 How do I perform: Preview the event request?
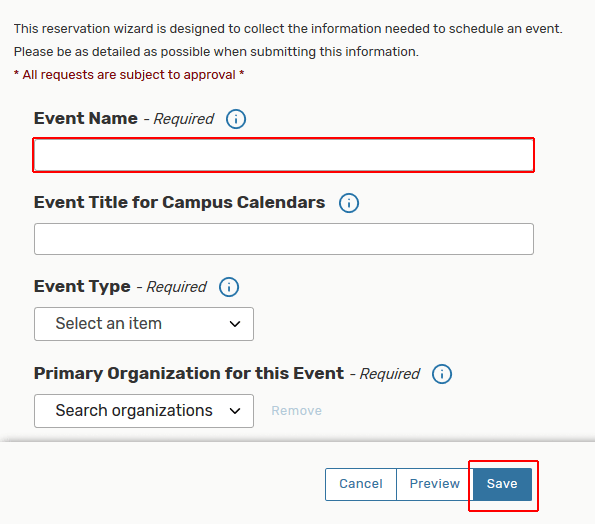point(434,484)
